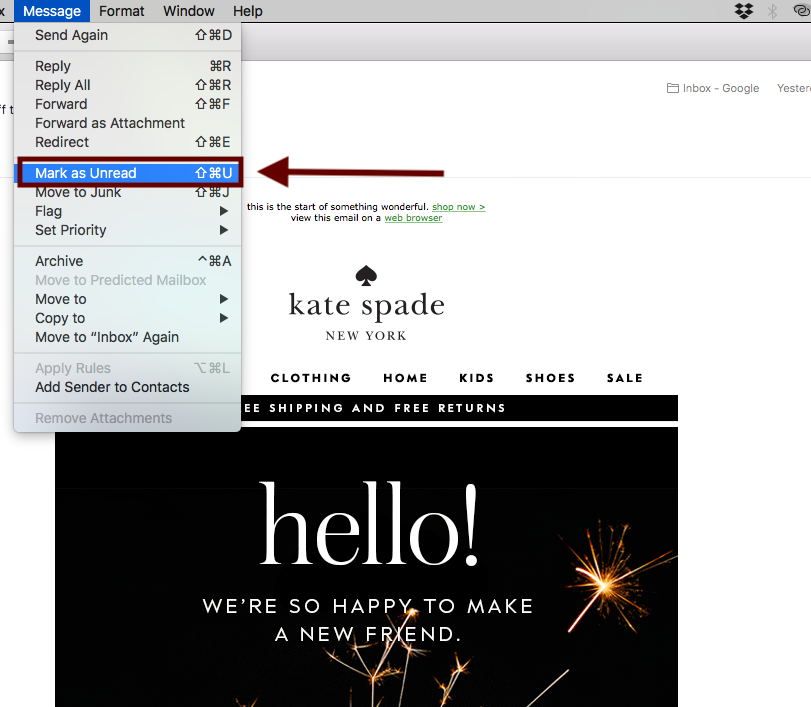
Task: Select Forward as Attachment
Action: (110, 123)
